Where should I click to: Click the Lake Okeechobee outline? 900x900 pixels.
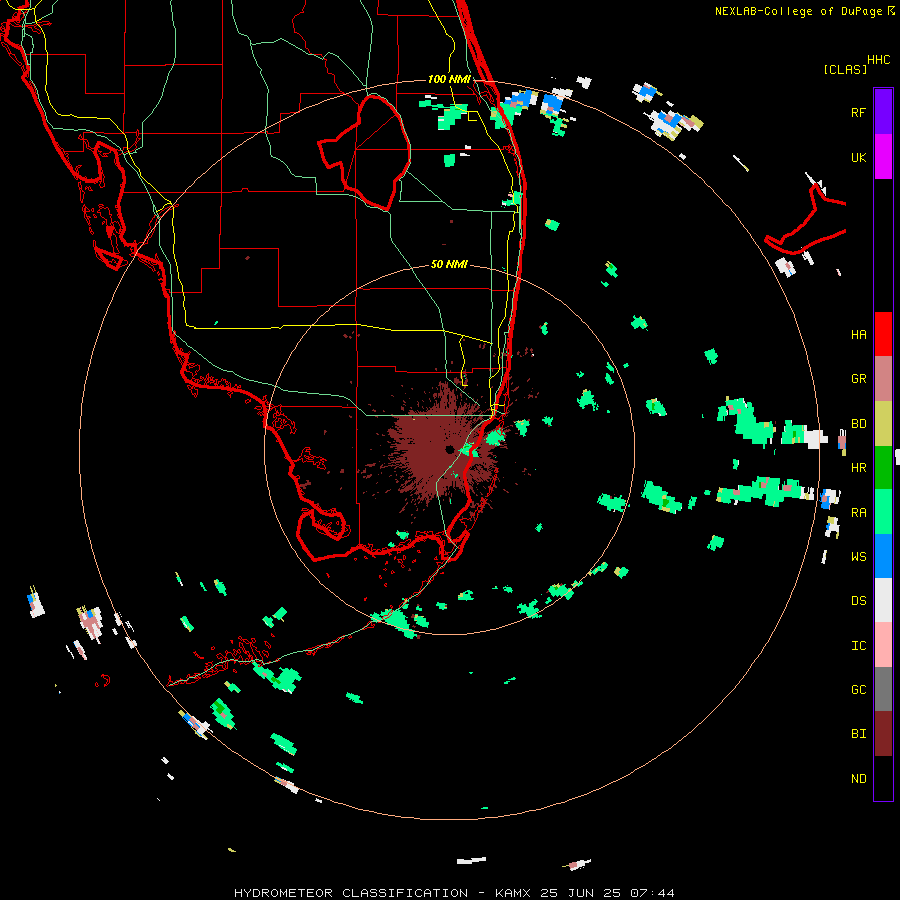coord(365,152)
